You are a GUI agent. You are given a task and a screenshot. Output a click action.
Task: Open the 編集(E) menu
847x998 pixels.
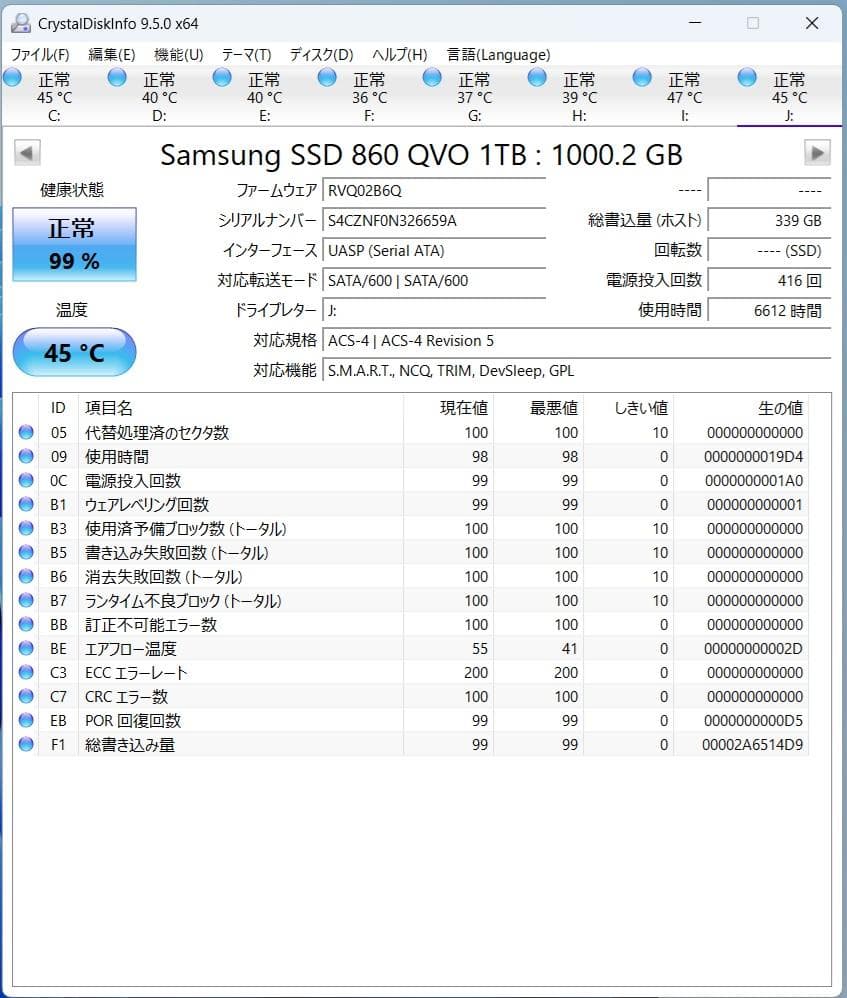coord(111,55)
